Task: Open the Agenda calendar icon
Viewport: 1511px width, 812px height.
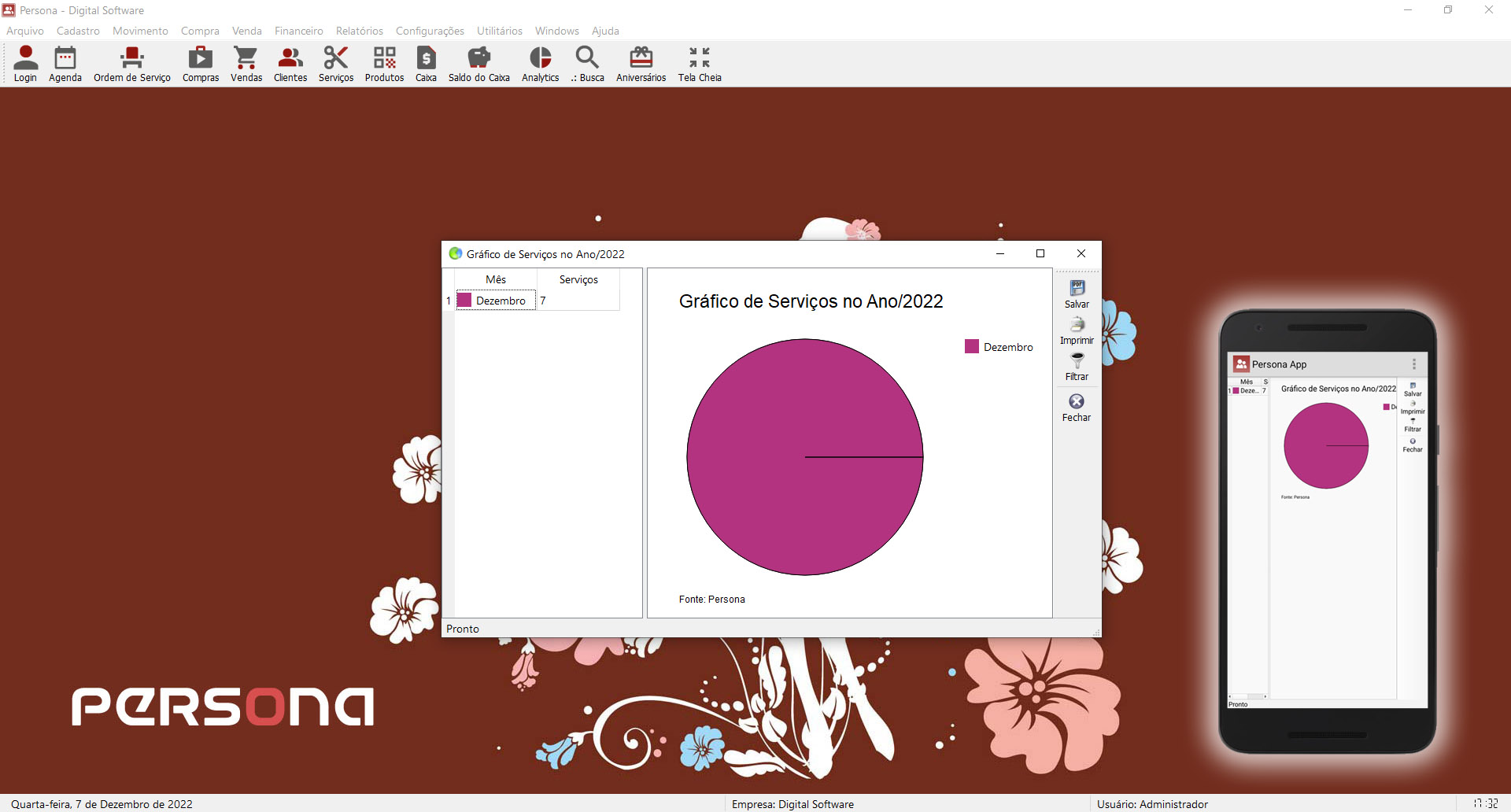Action: 65,63
